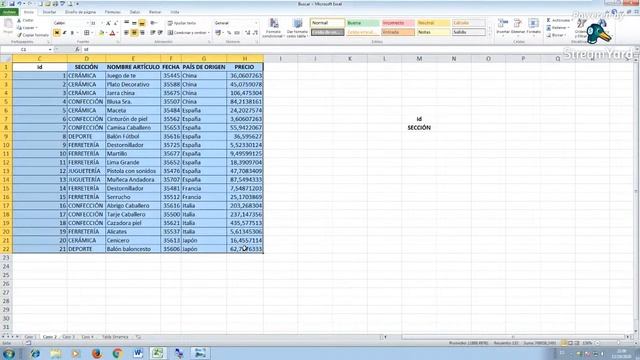Click the Save icon in the quick access toolbar
The image size is (640, 360).
tap(12, 4)
